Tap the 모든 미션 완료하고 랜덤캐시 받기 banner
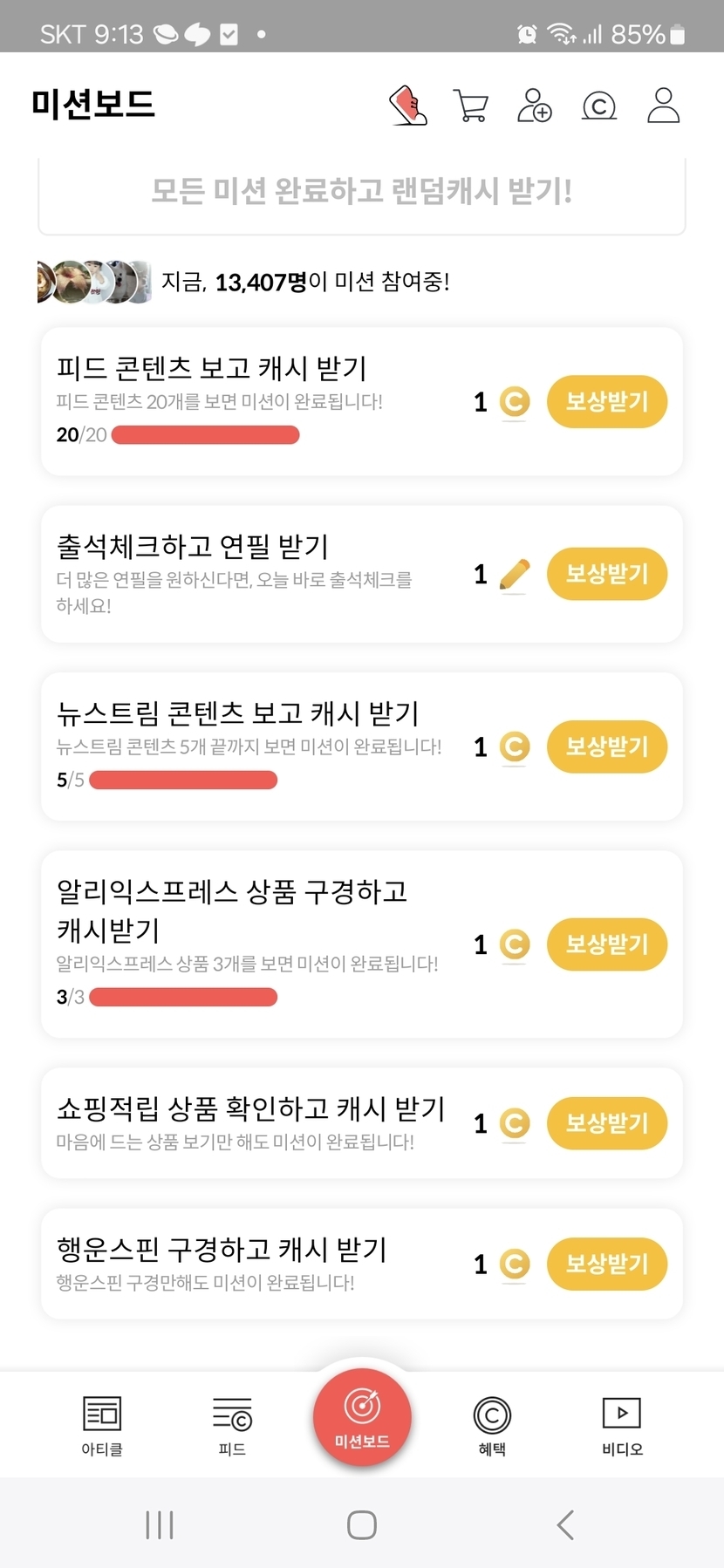Screen dimensions: 724x1568 [361, 191]
